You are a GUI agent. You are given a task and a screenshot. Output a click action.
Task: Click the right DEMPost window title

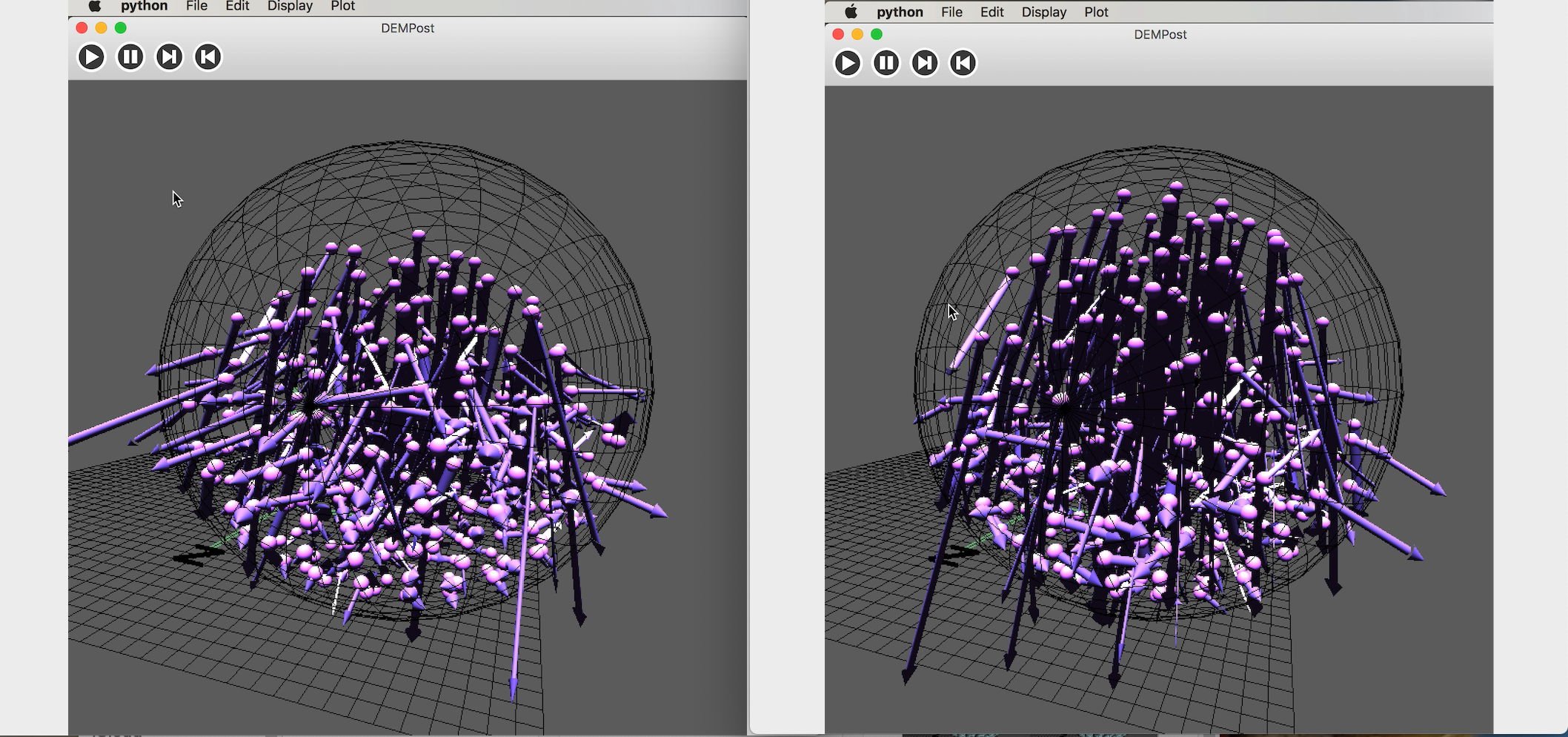pyautogui.click(x=1160, y=34)
